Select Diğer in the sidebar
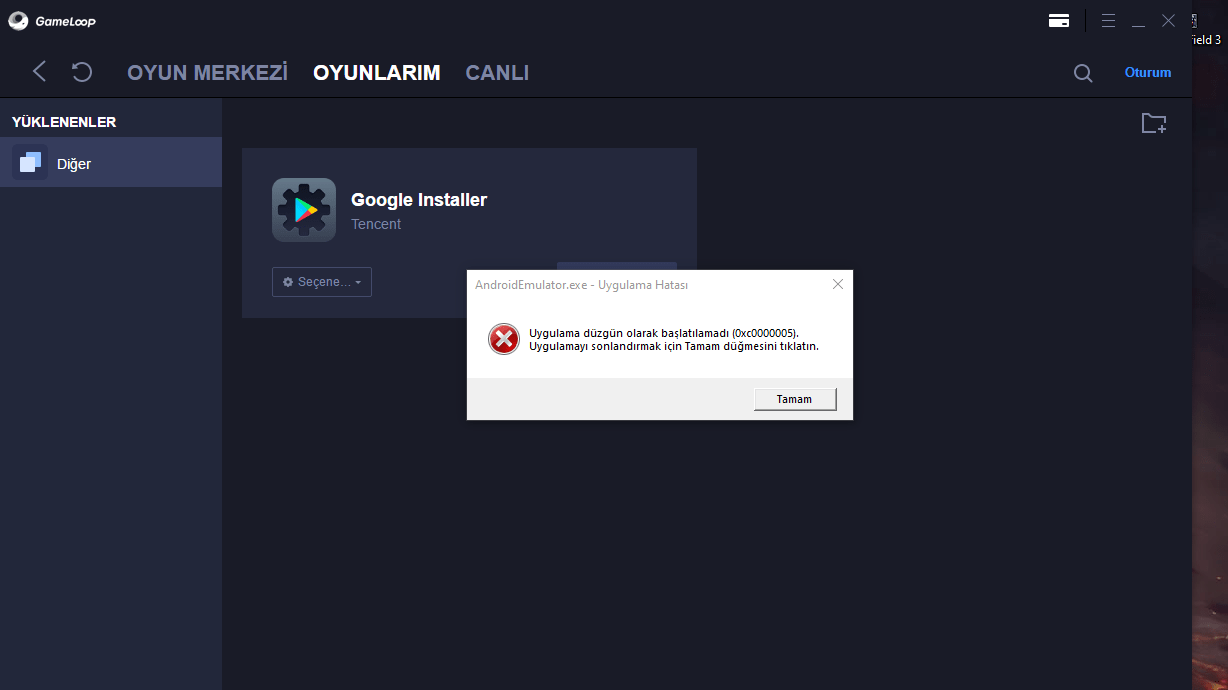1228x690 pixels. (111, 162)
